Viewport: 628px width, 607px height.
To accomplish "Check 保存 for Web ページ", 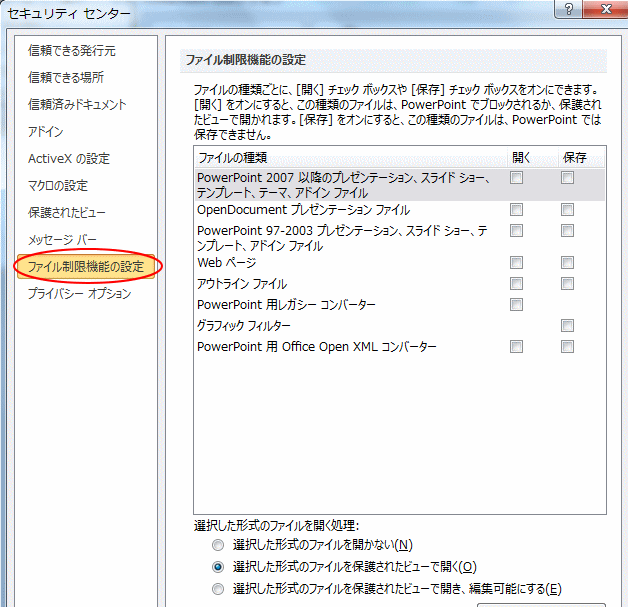I will 567,263.
